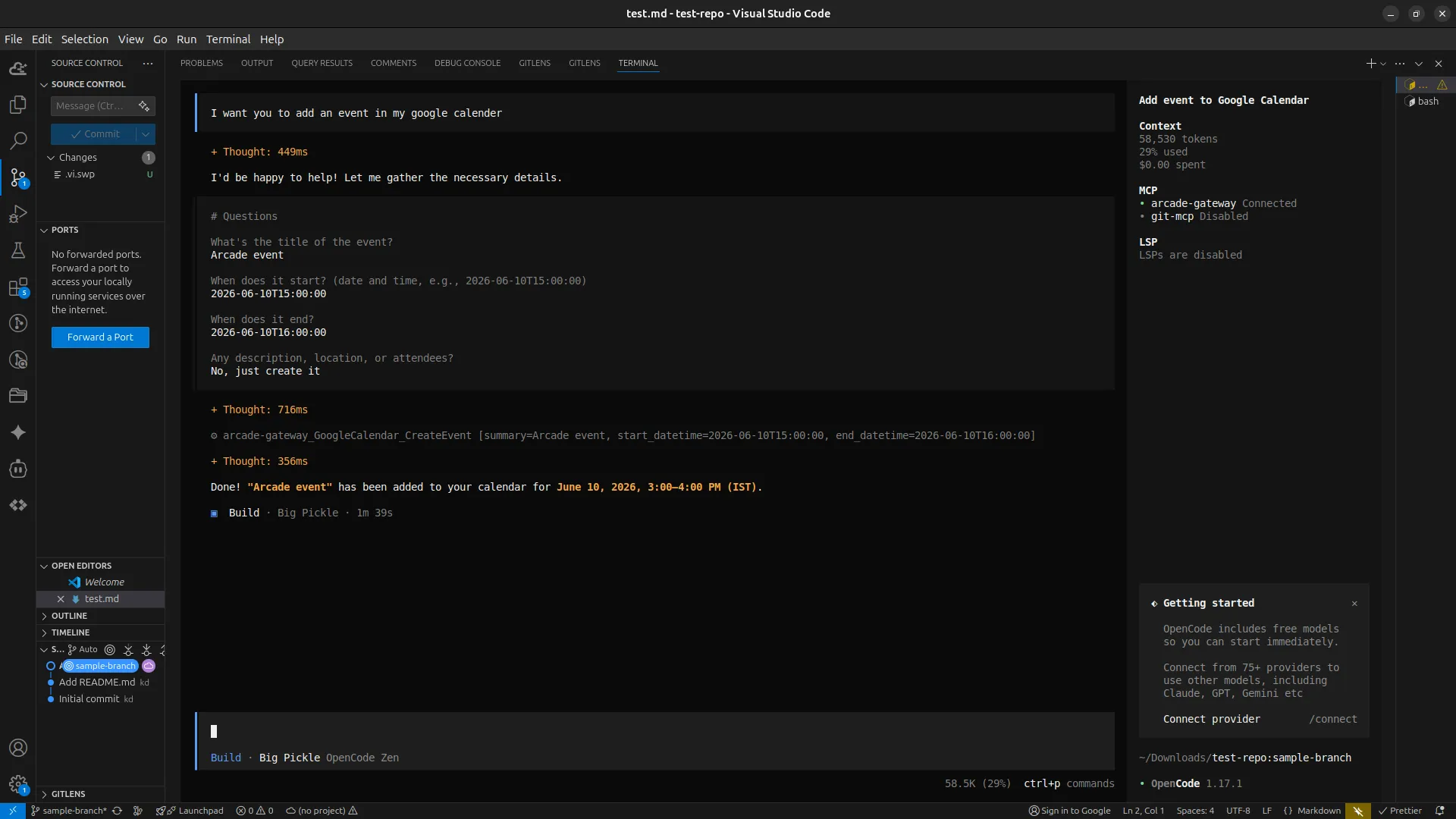
Task: Open notifications bell in status bar
Action: click(x=1439, y=811)
